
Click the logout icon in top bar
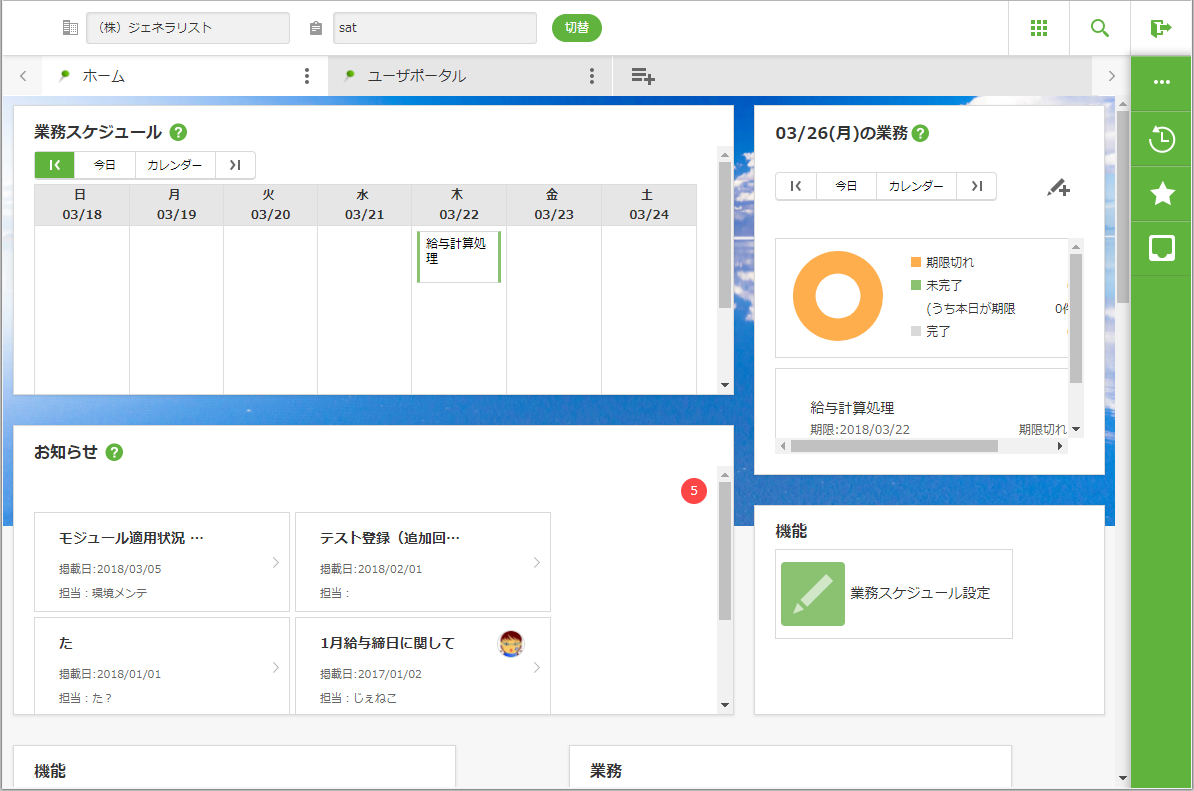click(x=1161, y=28)
